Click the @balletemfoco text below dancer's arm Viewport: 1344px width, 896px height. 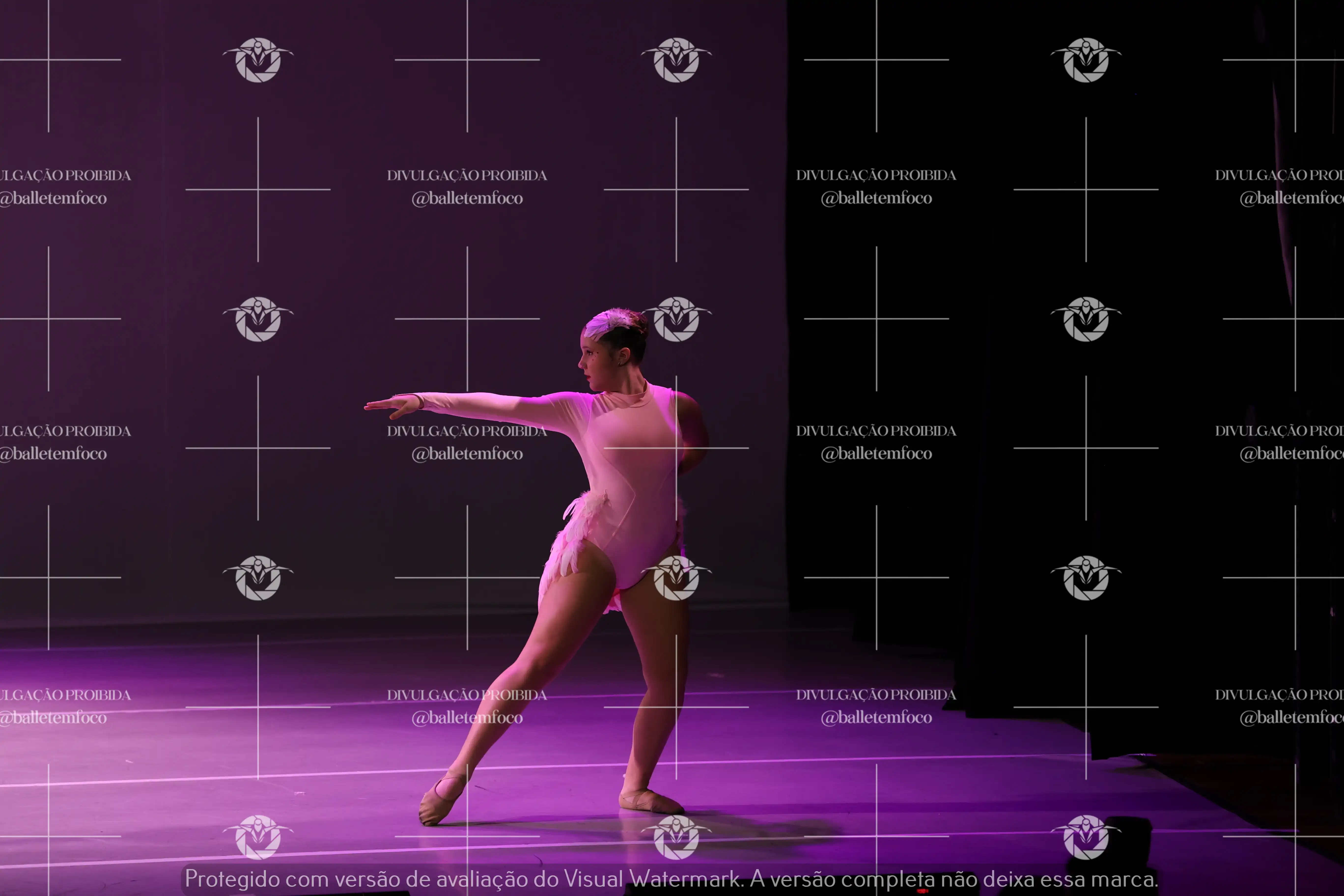tap(467, 454)
